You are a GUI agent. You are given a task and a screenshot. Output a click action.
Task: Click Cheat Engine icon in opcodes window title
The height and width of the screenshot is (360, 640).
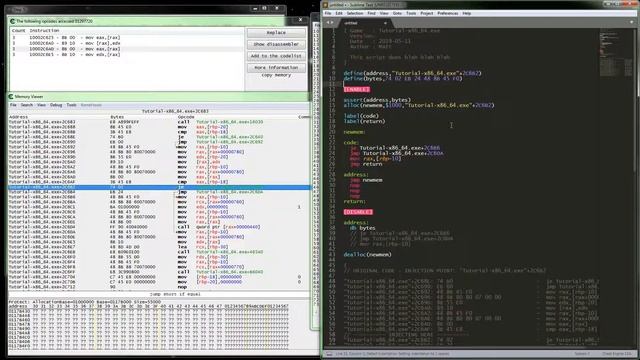12,21
